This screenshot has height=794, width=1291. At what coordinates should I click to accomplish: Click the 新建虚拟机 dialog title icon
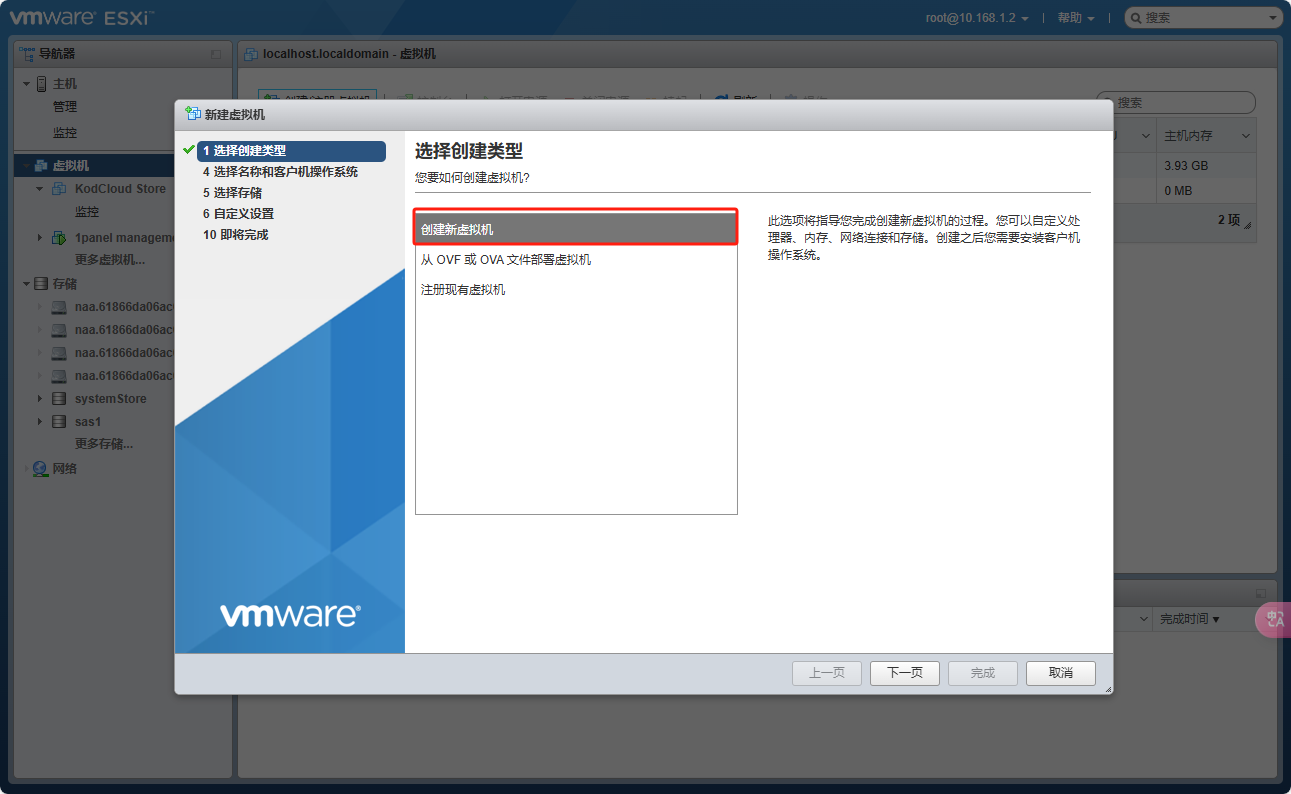(193, 114)
